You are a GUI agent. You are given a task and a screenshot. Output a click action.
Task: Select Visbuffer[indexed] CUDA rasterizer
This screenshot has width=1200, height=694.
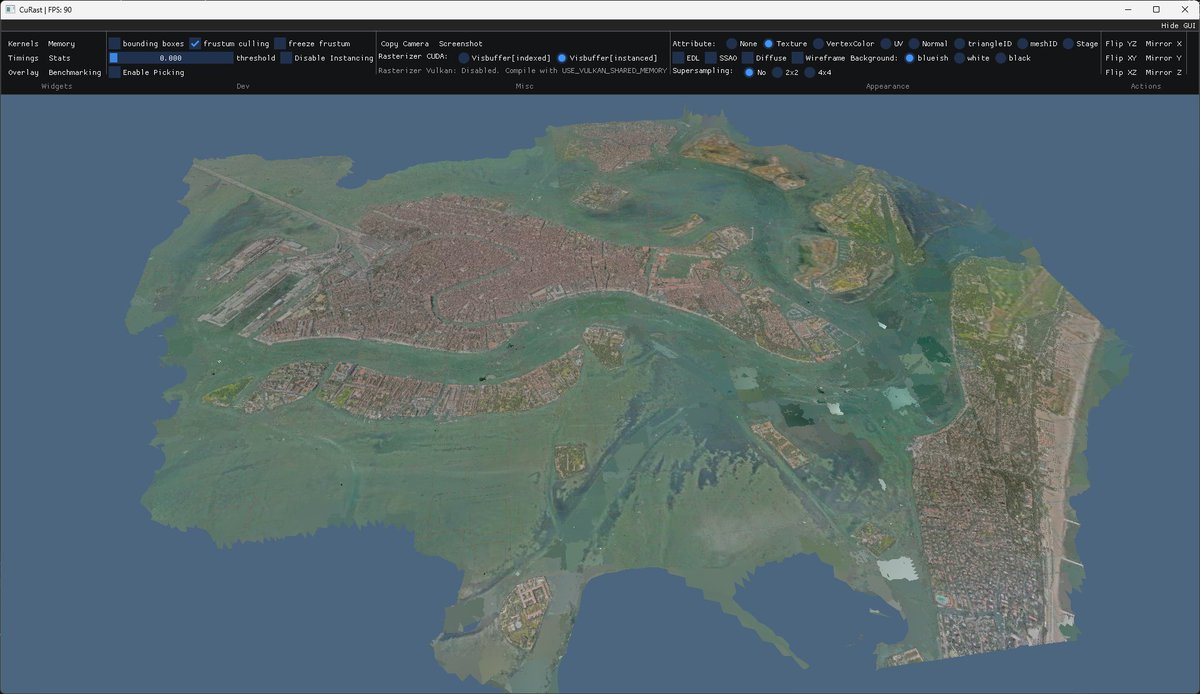click(463, 58)
